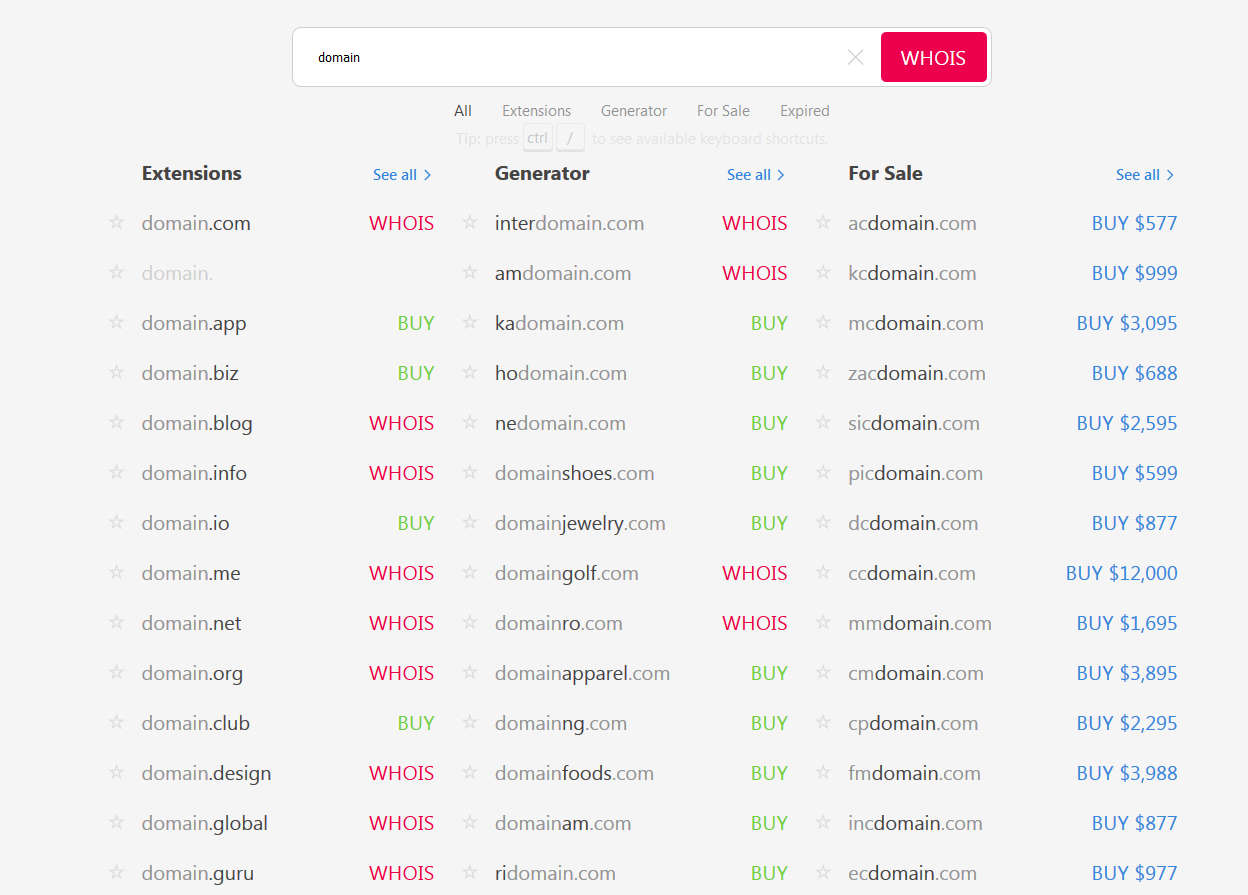Switch to the All tab
Viewport: 1248px width, 895px height.
click(x=463, y=111)
